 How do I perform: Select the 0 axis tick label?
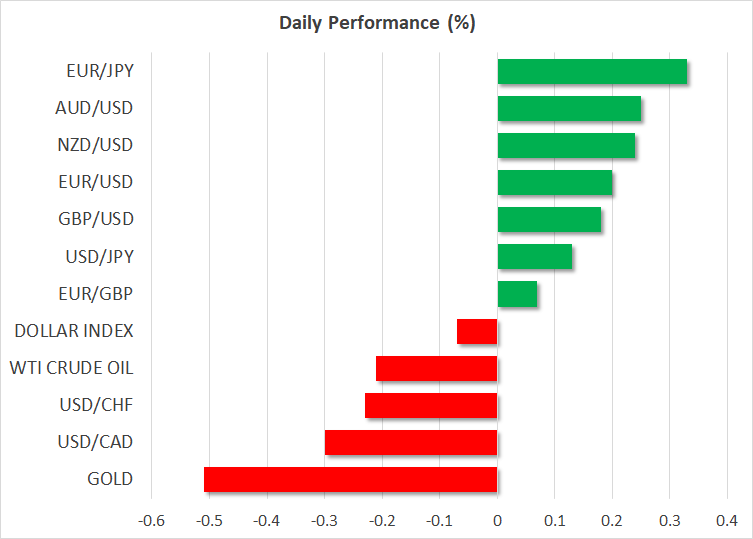click(x=497, y=520)
